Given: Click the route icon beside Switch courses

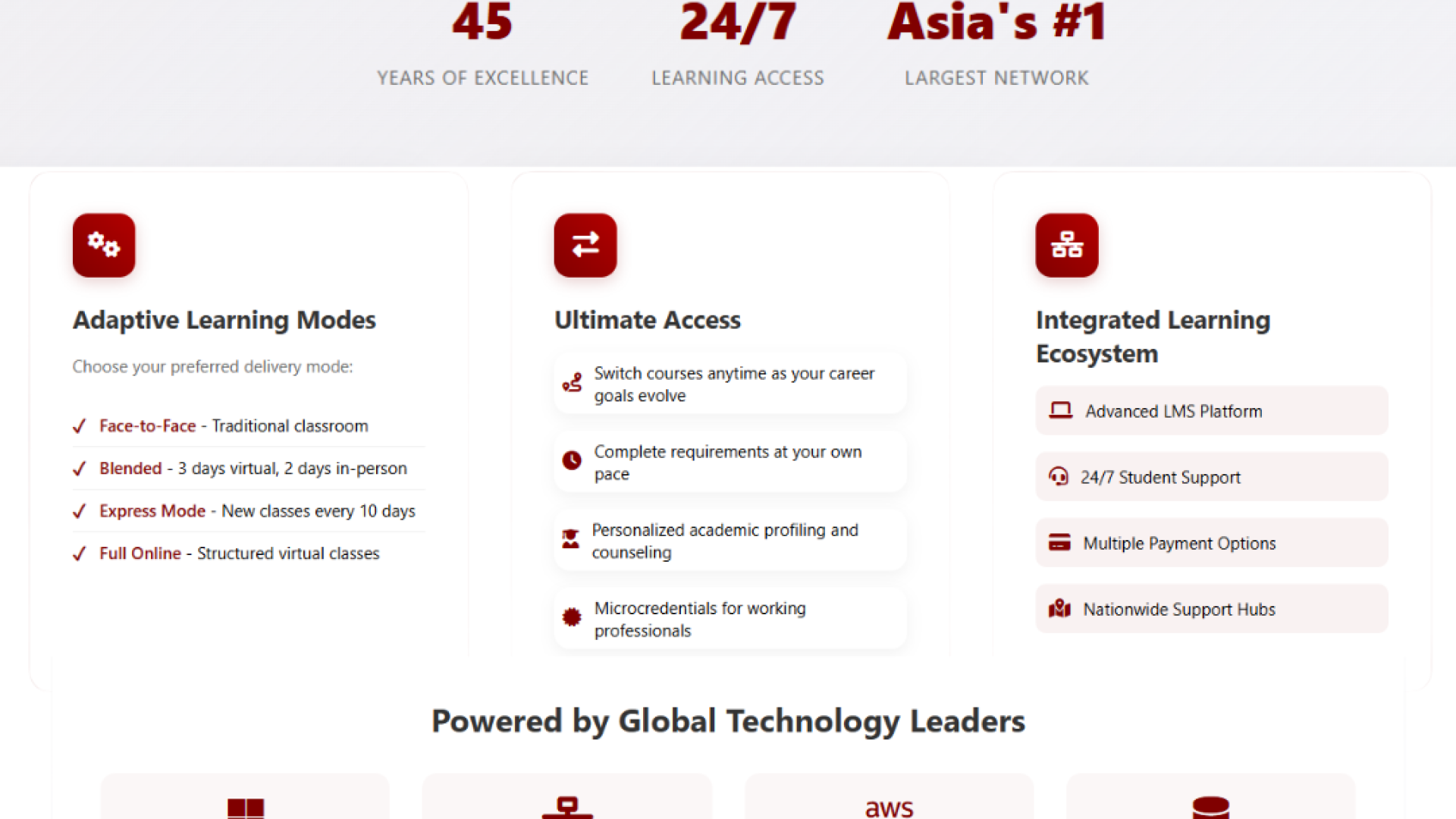Looking at the screenshot, I should (x=572, y=383).
